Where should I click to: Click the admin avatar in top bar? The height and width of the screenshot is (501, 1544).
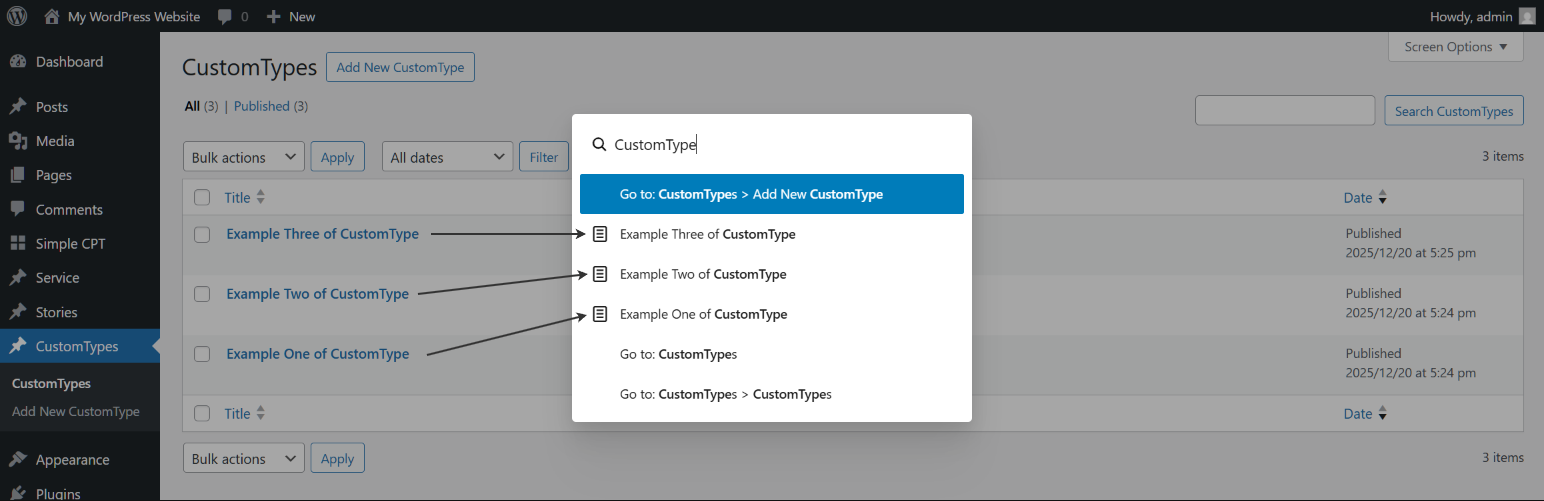(x=1526, y=16)
